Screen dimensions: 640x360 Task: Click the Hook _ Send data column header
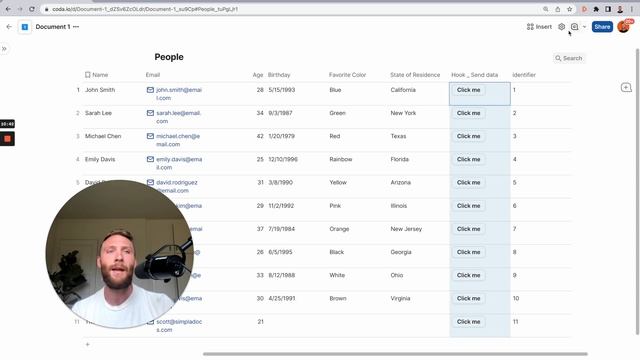(x=475, y=75)
